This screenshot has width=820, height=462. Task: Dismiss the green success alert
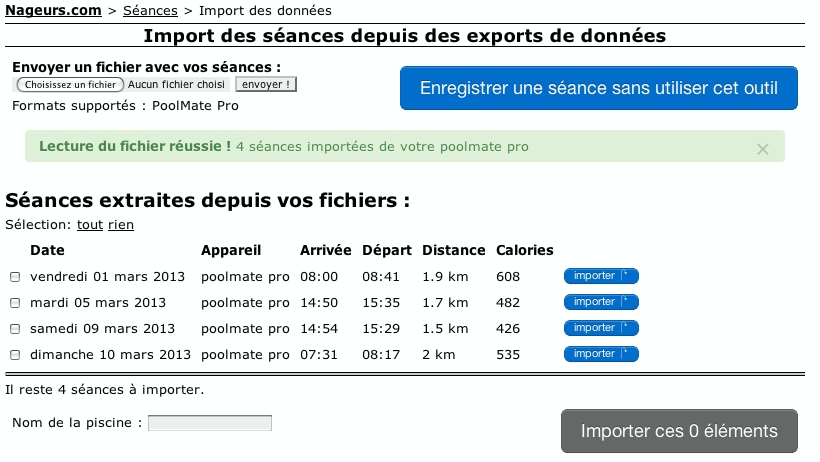point(763,149)
